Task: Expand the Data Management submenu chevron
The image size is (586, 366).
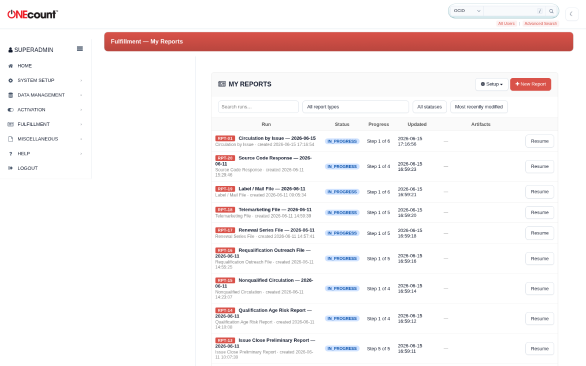Action: 81,95
